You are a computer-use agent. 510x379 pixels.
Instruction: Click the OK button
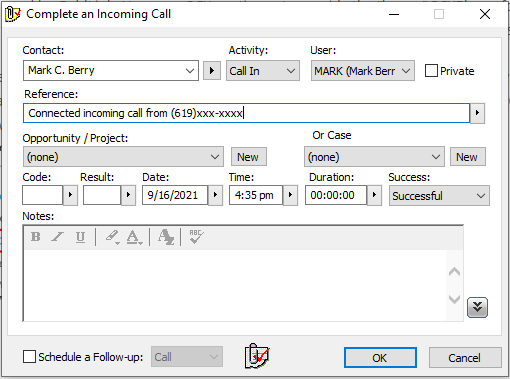pyautogui.click(x=380, y=358)
